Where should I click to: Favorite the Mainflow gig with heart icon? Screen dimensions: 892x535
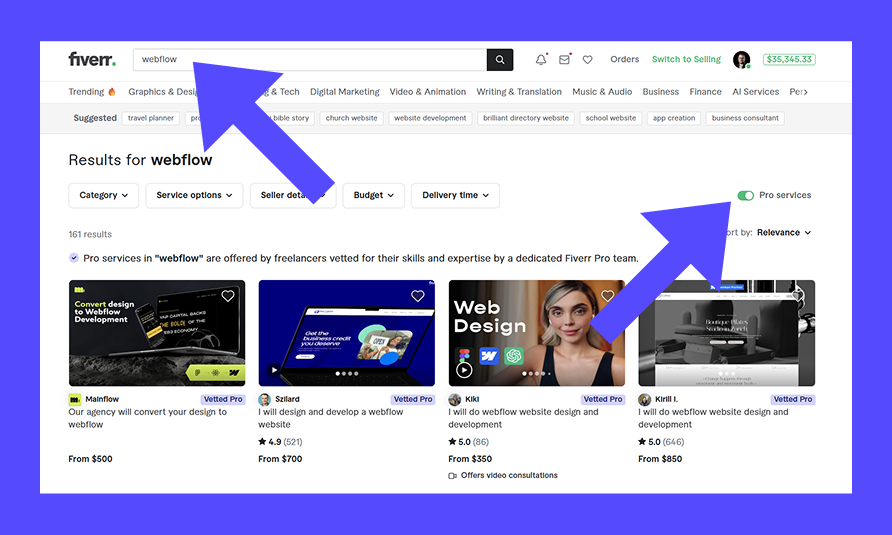coord(228,296)
